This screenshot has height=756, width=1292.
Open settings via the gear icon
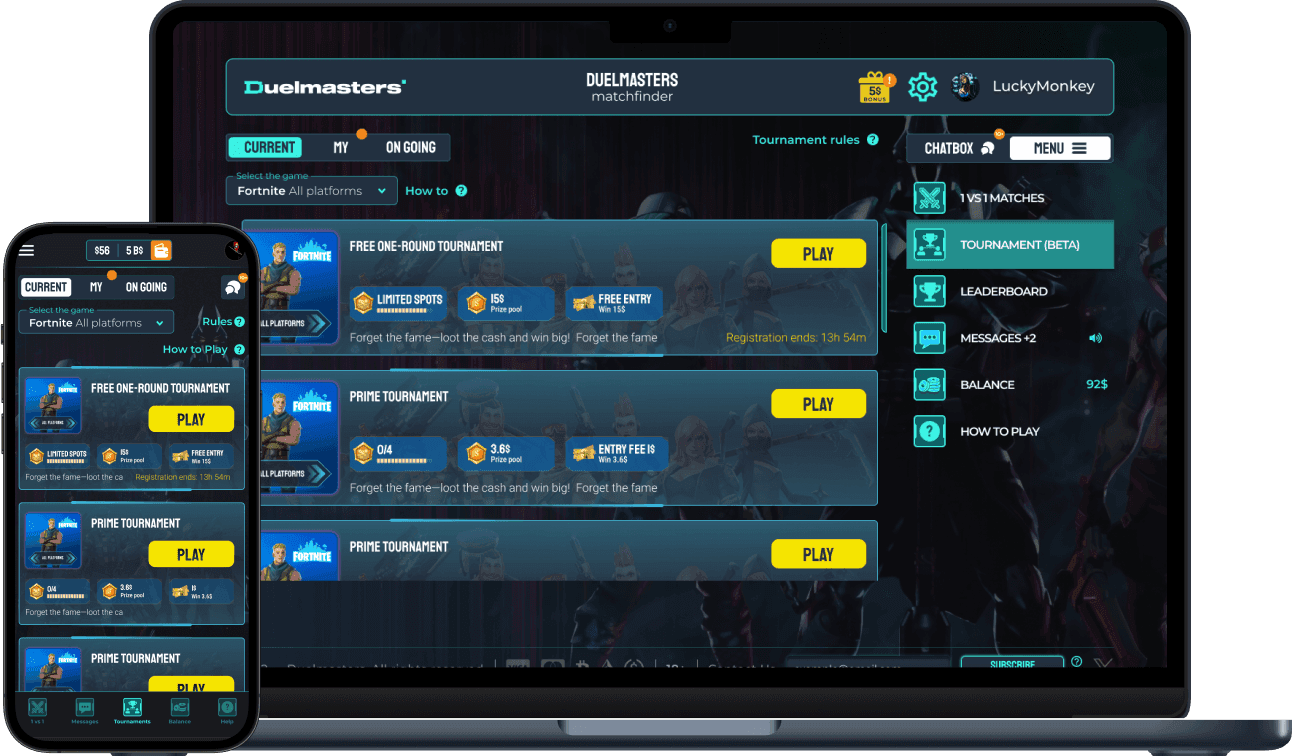coord(922,87)
